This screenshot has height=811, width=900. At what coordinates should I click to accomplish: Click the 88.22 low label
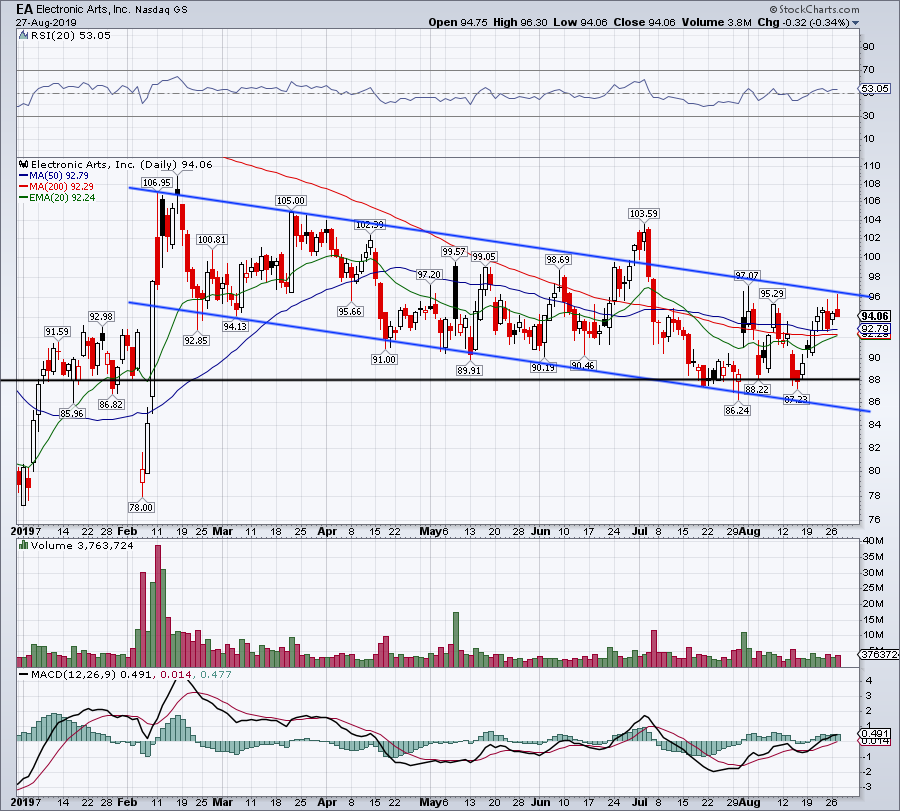(757, 389)
